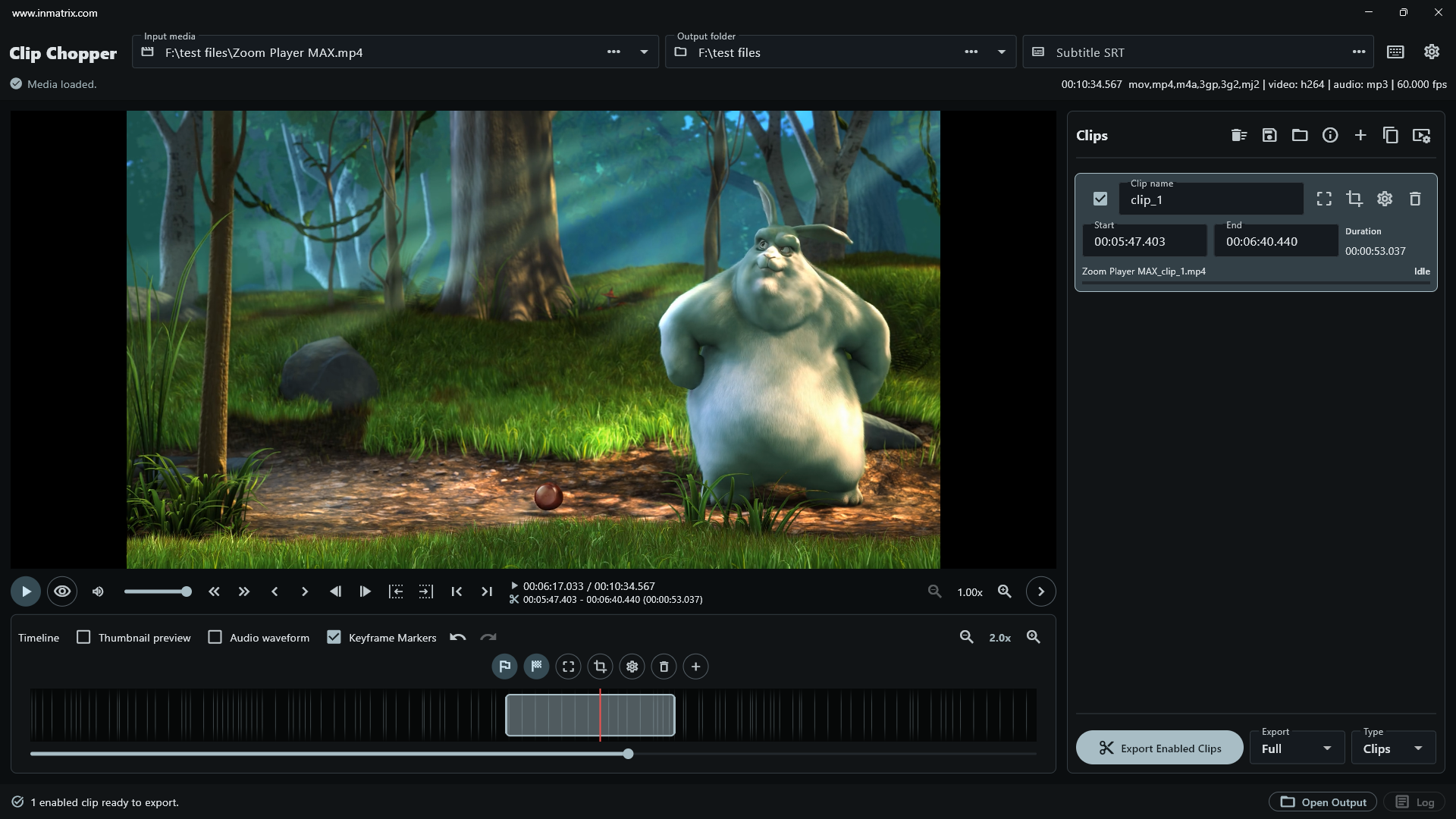Enable Audio waveform checkbox
This screenshot has height=819, width=1456.
pyautogui.click(x=215, y=638)
